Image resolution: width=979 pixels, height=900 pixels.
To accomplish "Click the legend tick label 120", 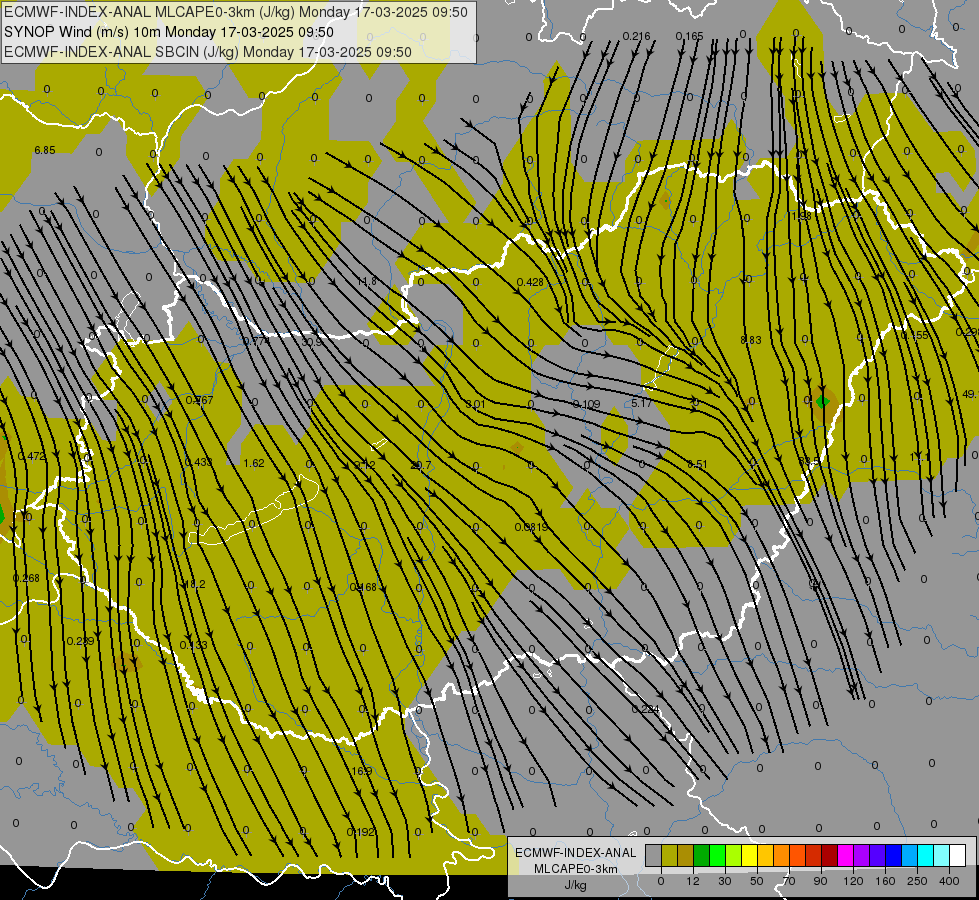I will (853, 881).
